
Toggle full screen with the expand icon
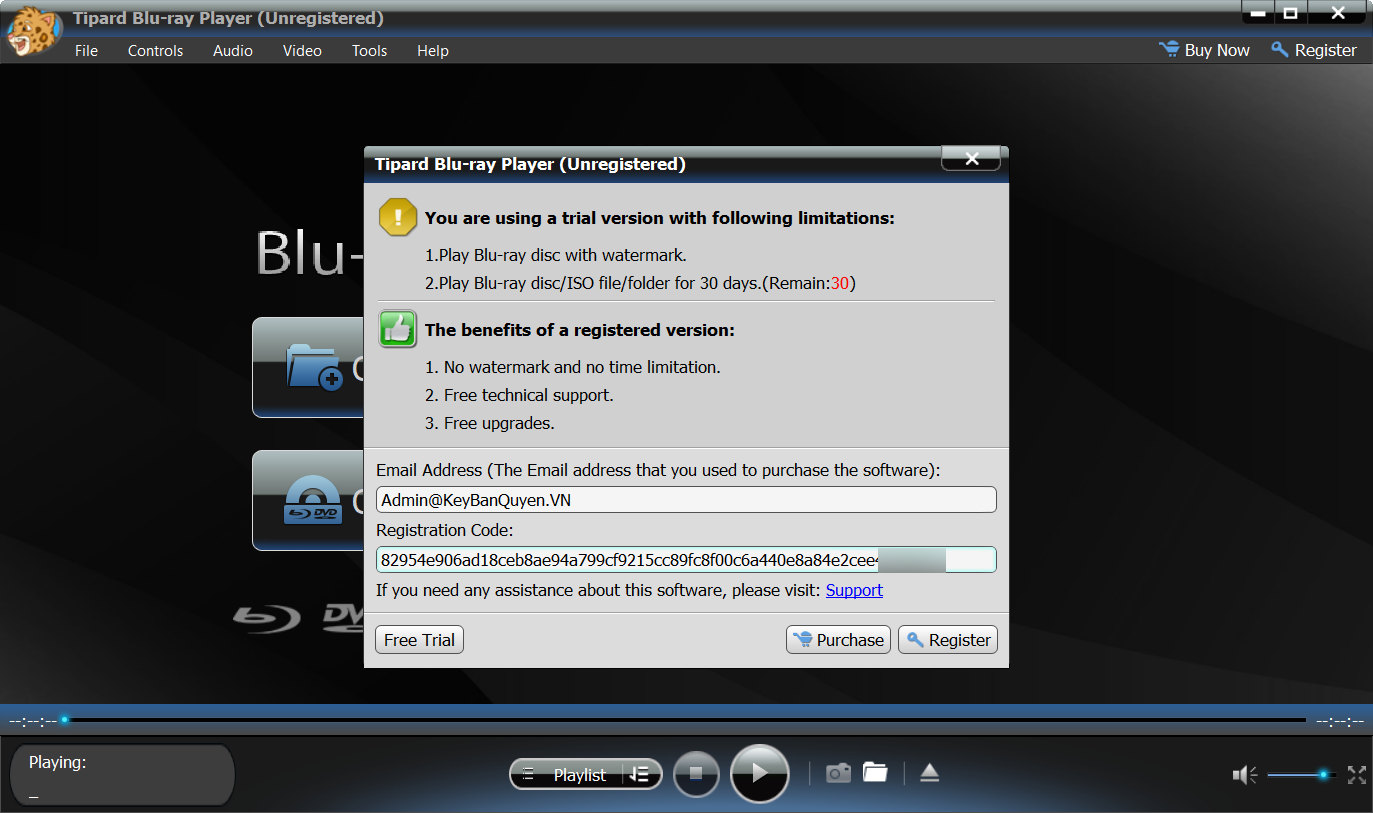click(x=1356, y=774)
